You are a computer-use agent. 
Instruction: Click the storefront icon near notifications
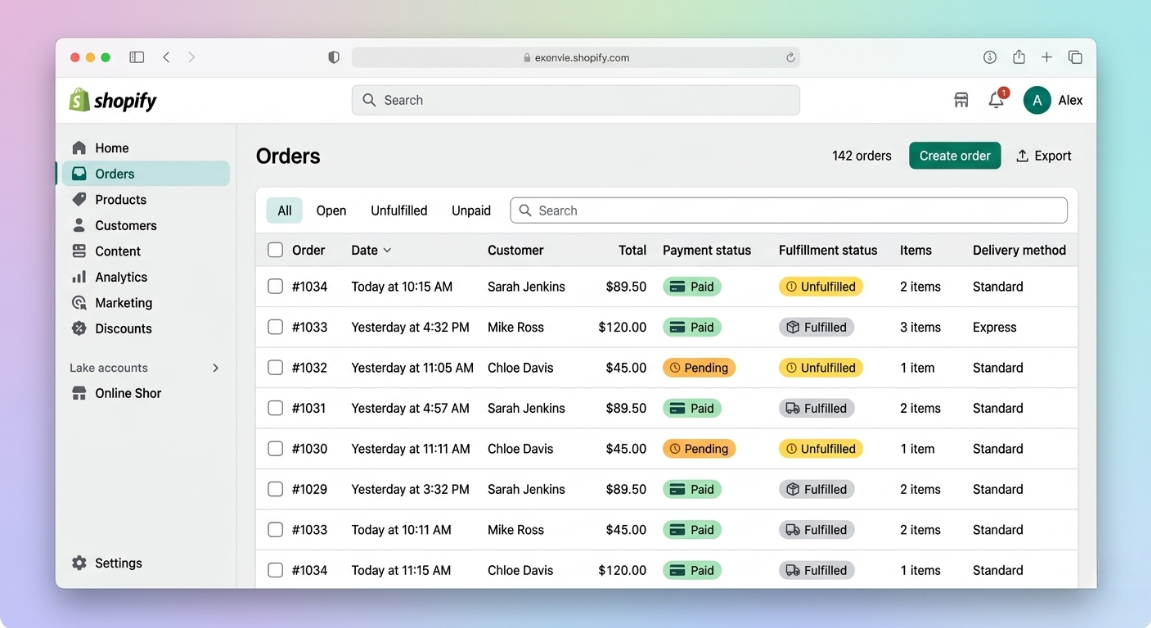(x=961, y=100)
